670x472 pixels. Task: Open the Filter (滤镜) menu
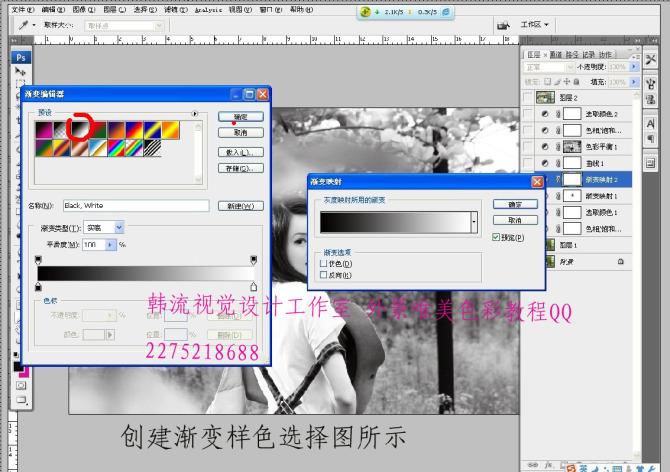tap(176, 9)
